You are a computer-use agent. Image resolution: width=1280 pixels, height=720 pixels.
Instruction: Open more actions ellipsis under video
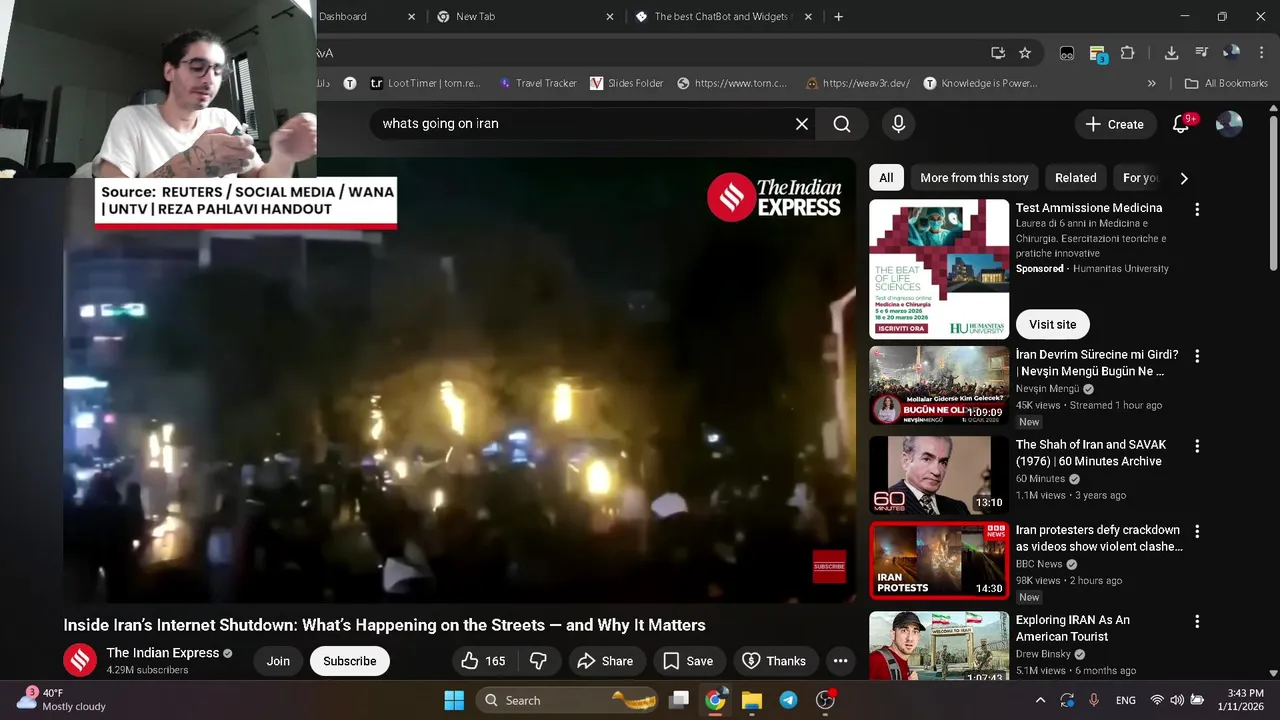(x=840, y=661)
